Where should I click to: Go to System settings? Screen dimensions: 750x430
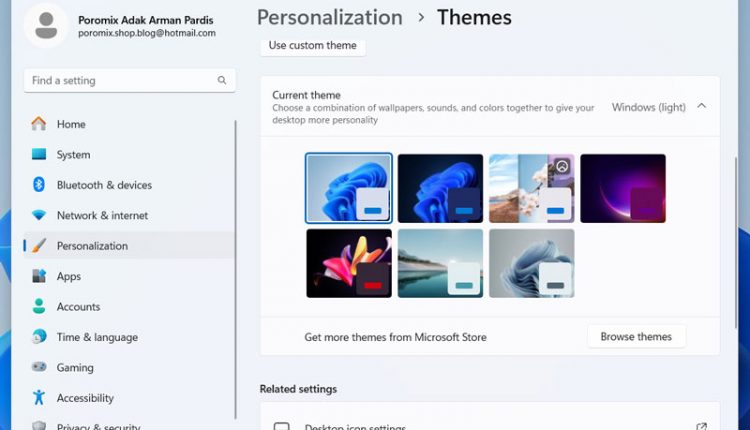click(129, 154)
